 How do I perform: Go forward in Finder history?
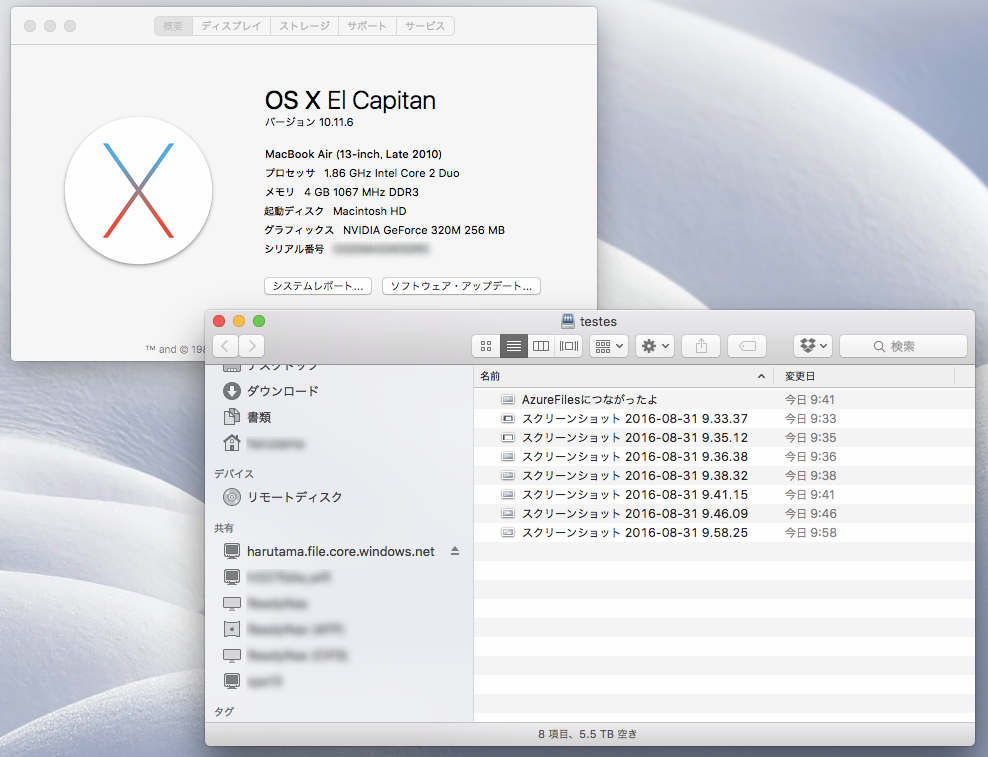coord(252,346)
